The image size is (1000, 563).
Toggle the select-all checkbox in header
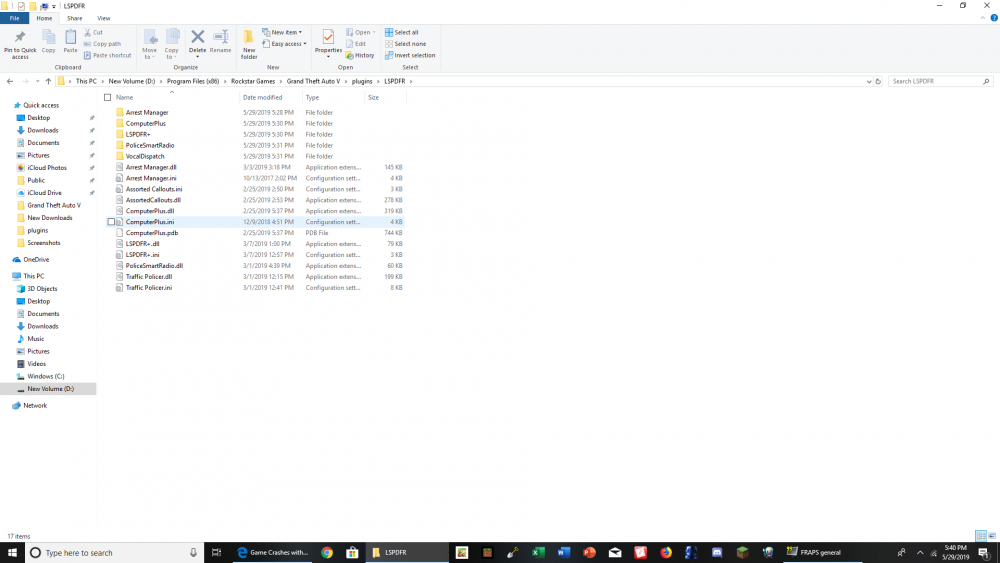click(x=108, y=98)
